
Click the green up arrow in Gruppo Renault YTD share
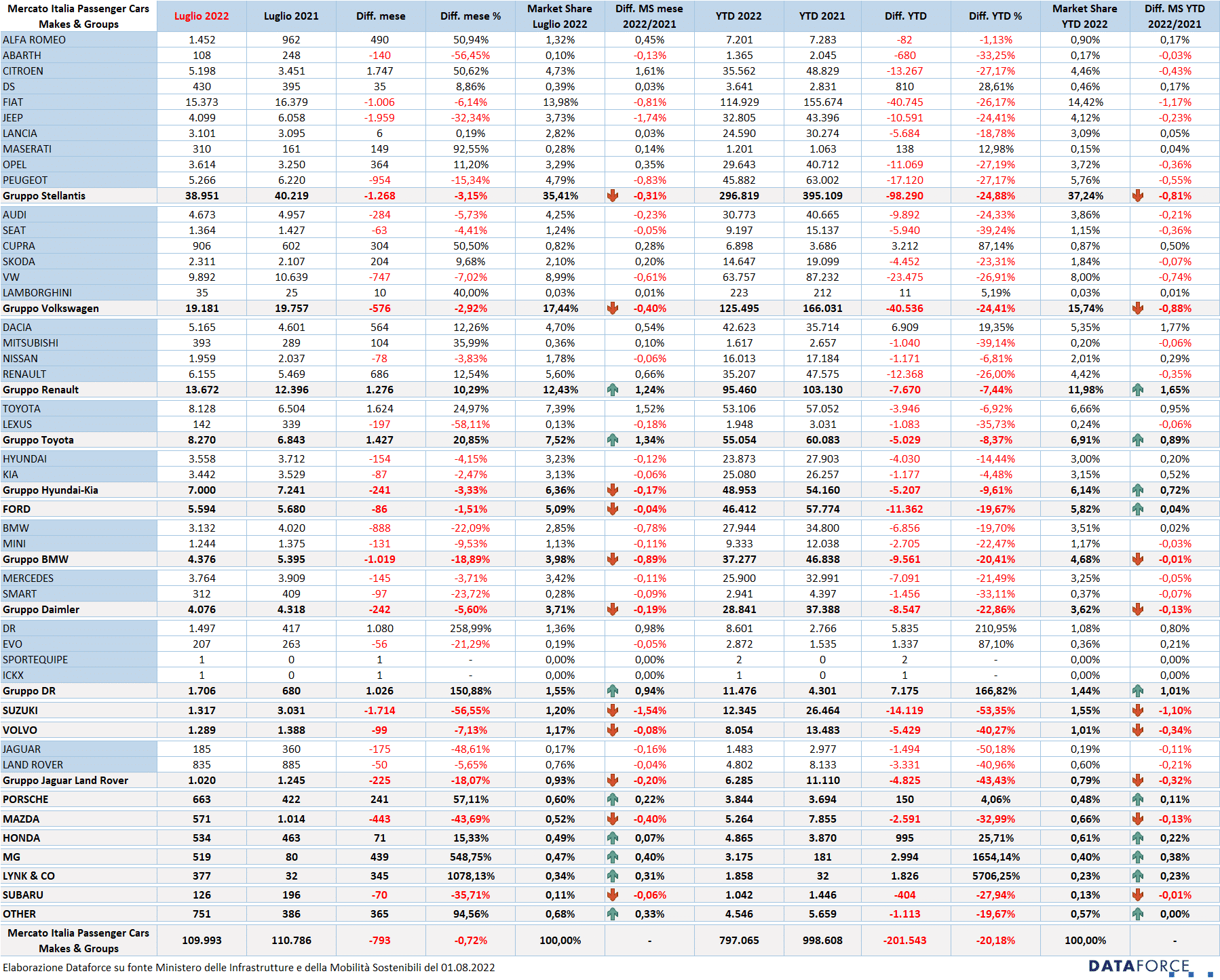click(1138, 390)
